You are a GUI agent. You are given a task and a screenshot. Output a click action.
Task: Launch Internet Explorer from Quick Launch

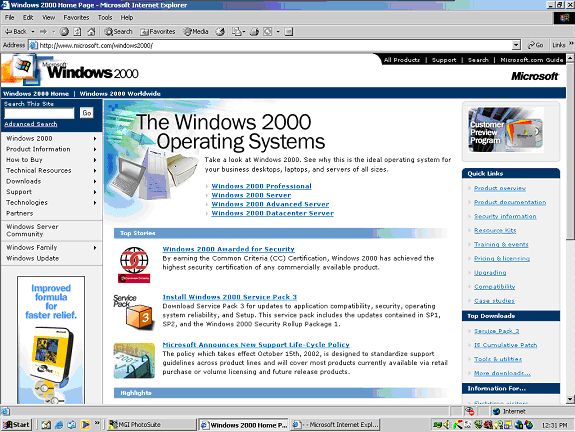(59, 425)
